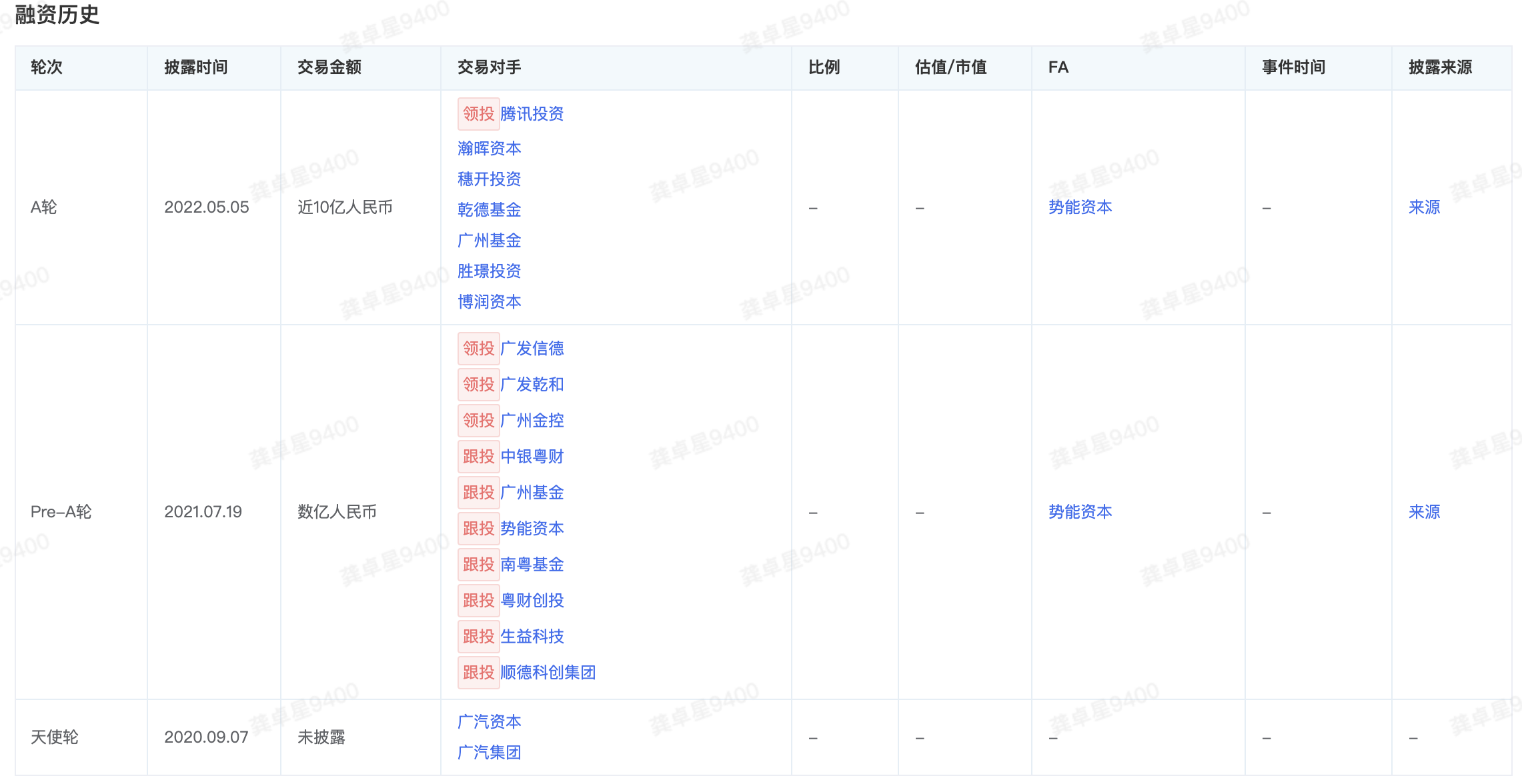Click the 融资历史 section title

tap(57, 15)
